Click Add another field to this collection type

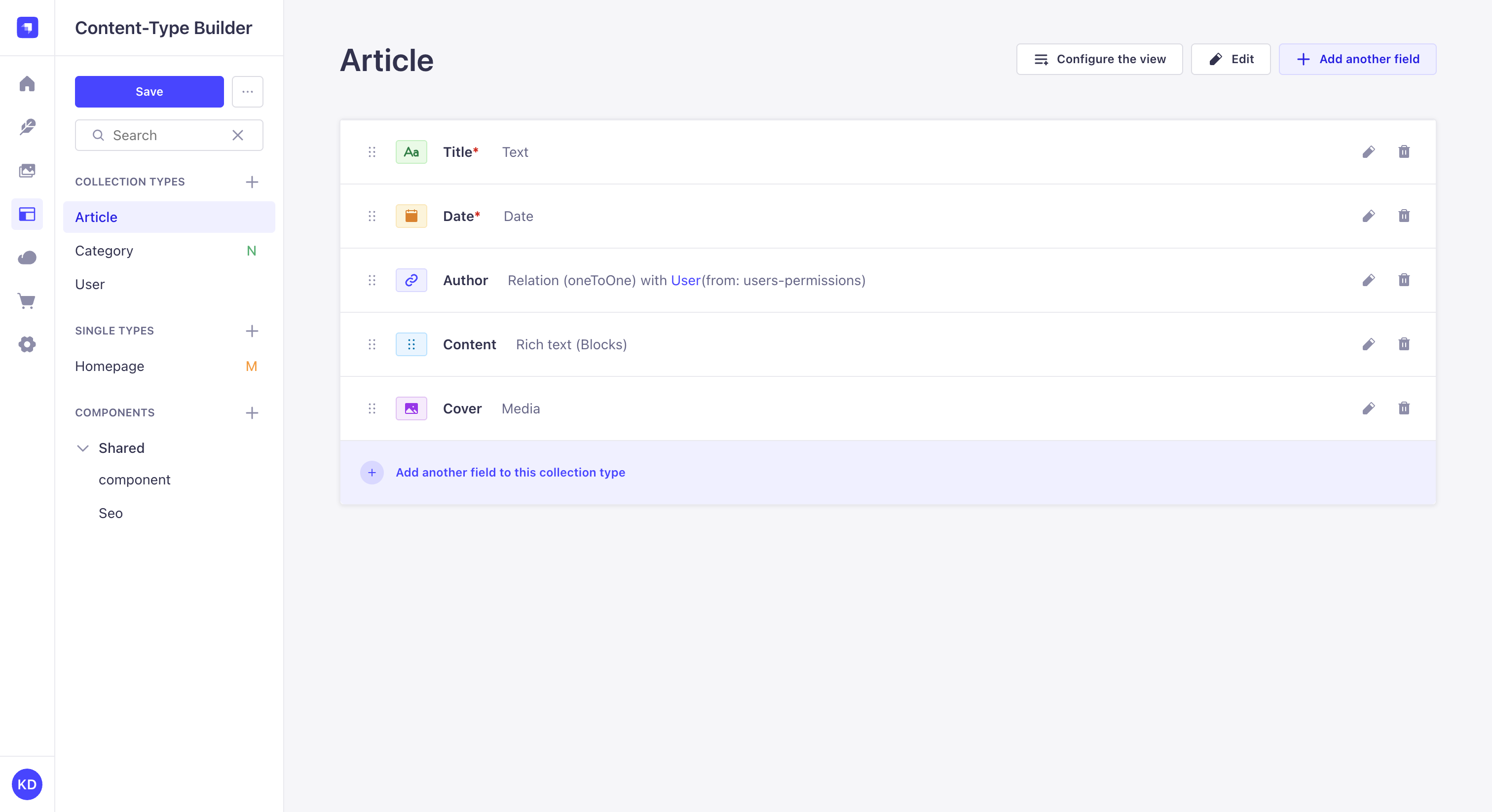[510, 472]
